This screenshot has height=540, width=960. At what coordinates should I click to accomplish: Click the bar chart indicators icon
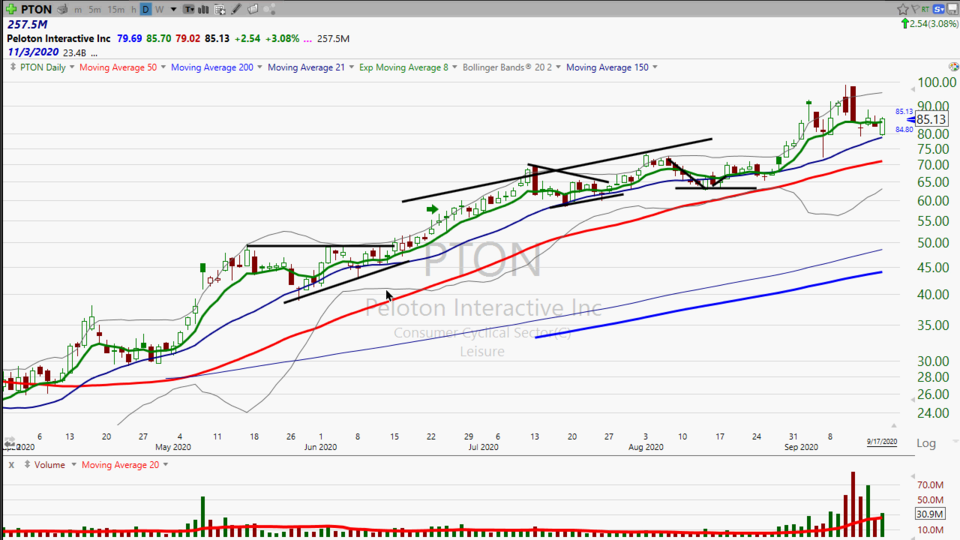tap(203, 9)
